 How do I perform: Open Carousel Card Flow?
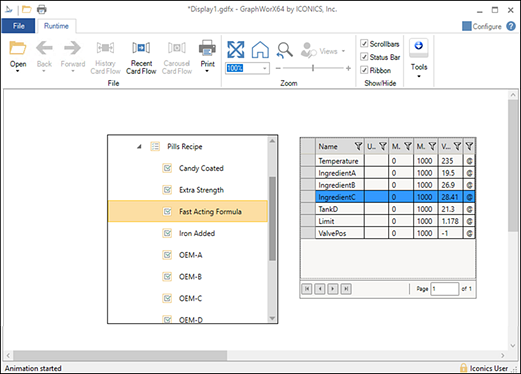[x=177, y=48]
